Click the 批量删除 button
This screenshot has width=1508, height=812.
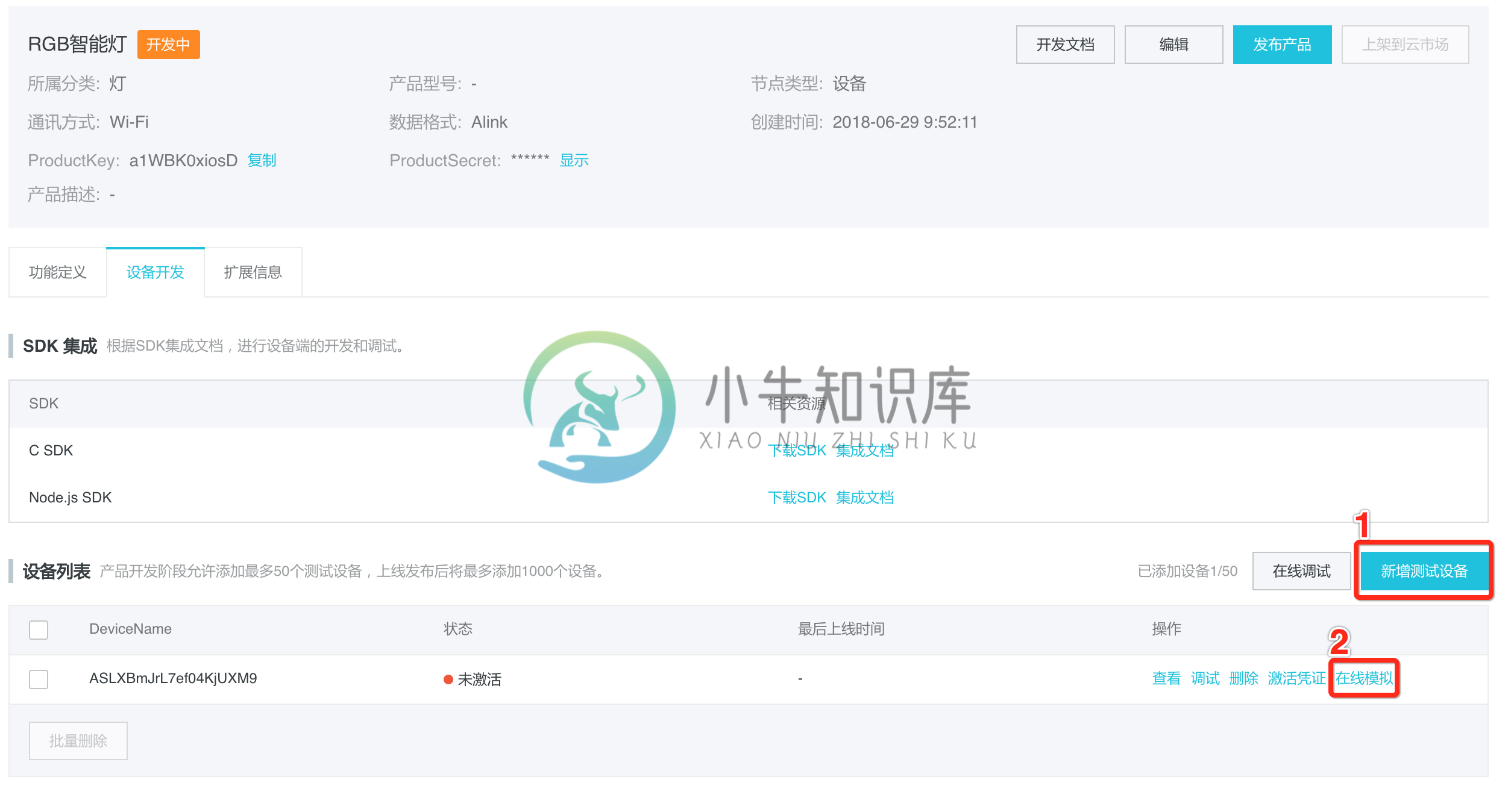[x=78, y=741]
